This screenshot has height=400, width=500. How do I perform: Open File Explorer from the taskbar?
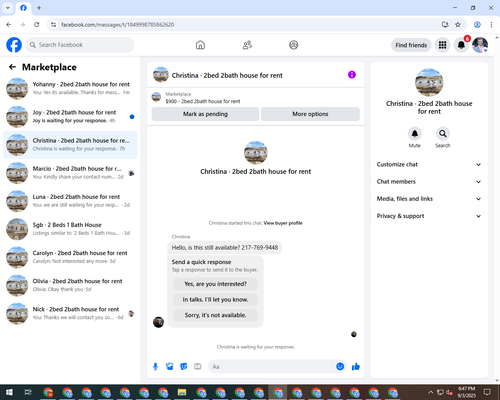pyautogui.click(x=182, y=392)
